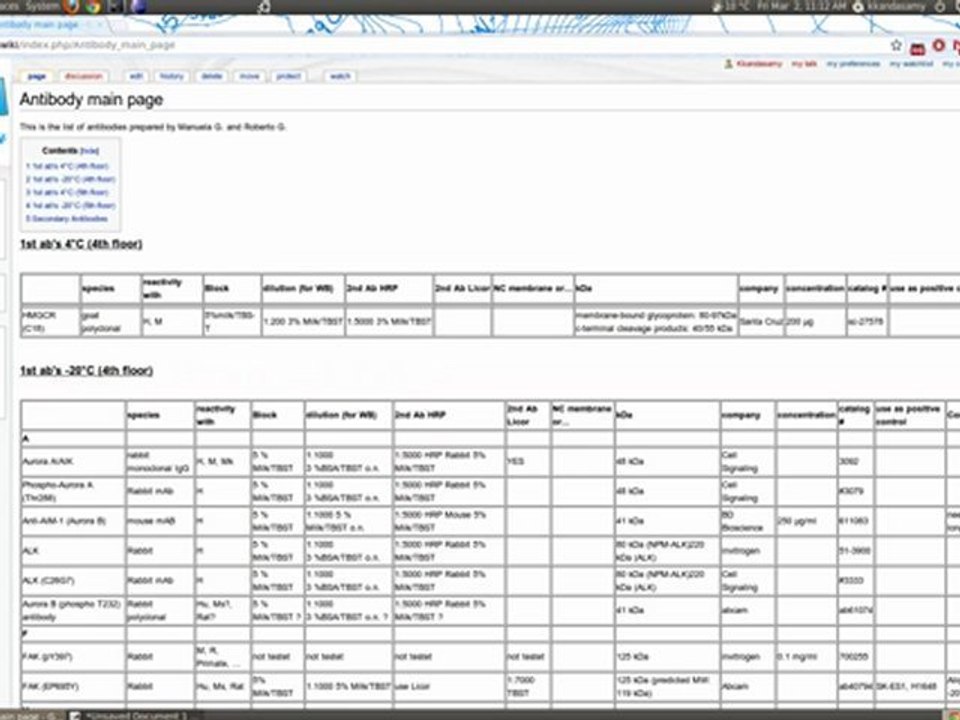Click the HMGCR (C18) table cell
This screenshot has width=960, height=720.
point(50,322)
